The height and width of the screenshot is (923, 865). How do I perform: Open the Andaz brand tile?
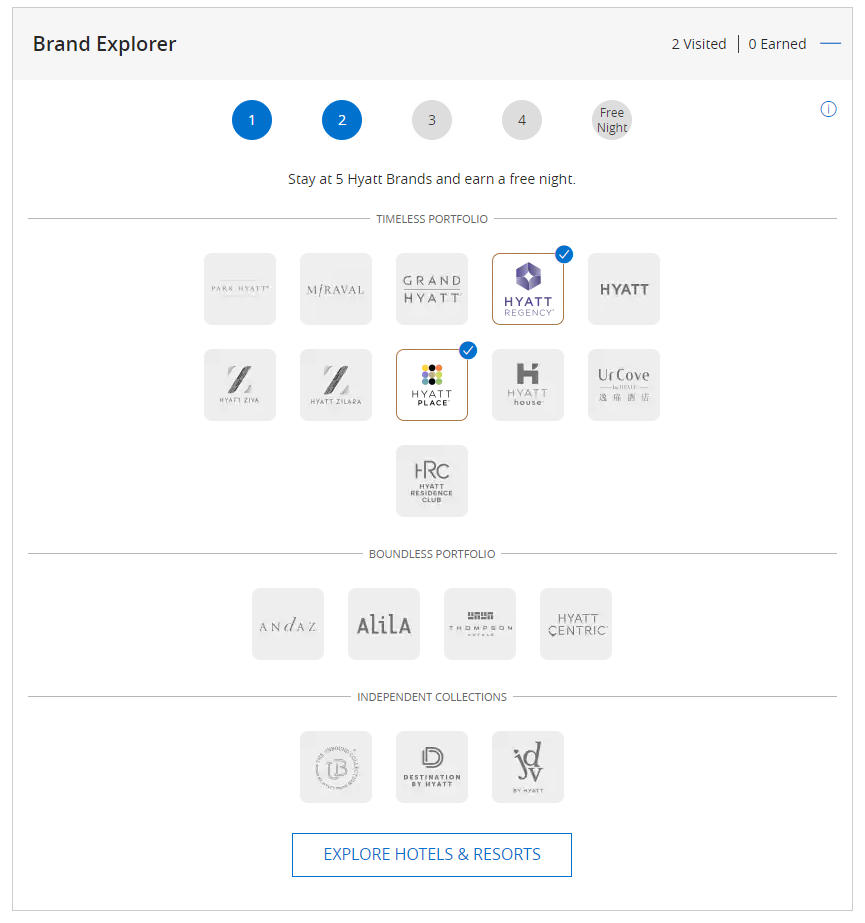288,624
